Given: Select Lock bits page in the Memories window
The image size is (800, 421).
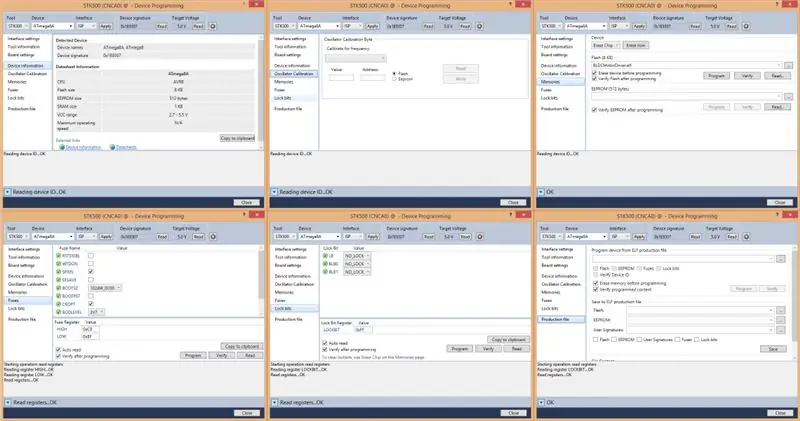Looking at the screenshot, I should click(549, 98).
